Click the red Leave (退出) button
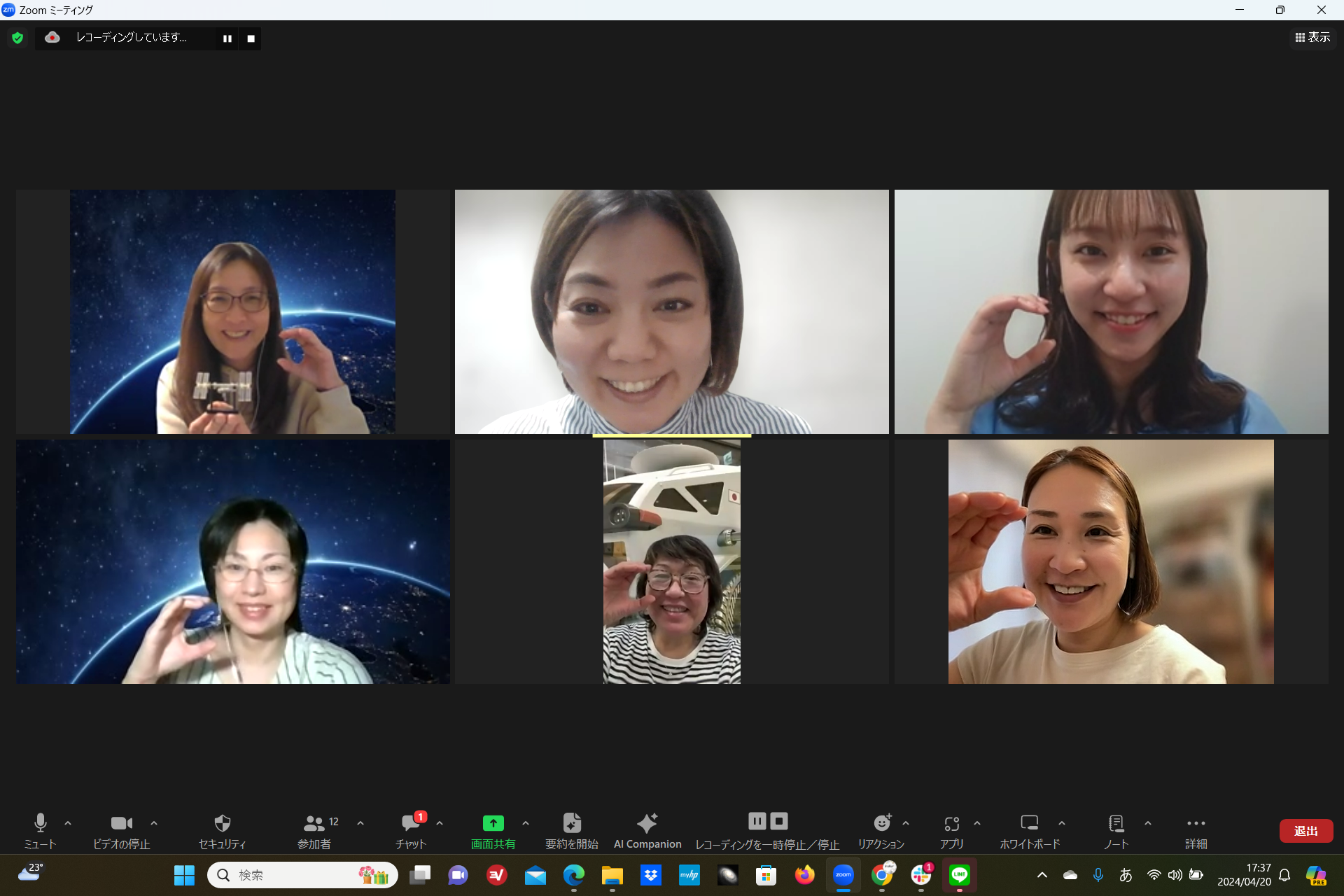 pyautogui.click(x=1305, y=830)
